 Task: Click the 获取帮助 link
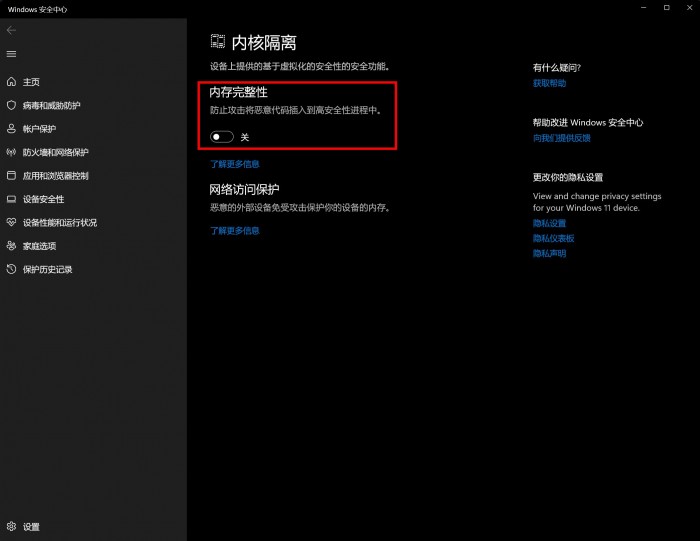tap(549, 83)
